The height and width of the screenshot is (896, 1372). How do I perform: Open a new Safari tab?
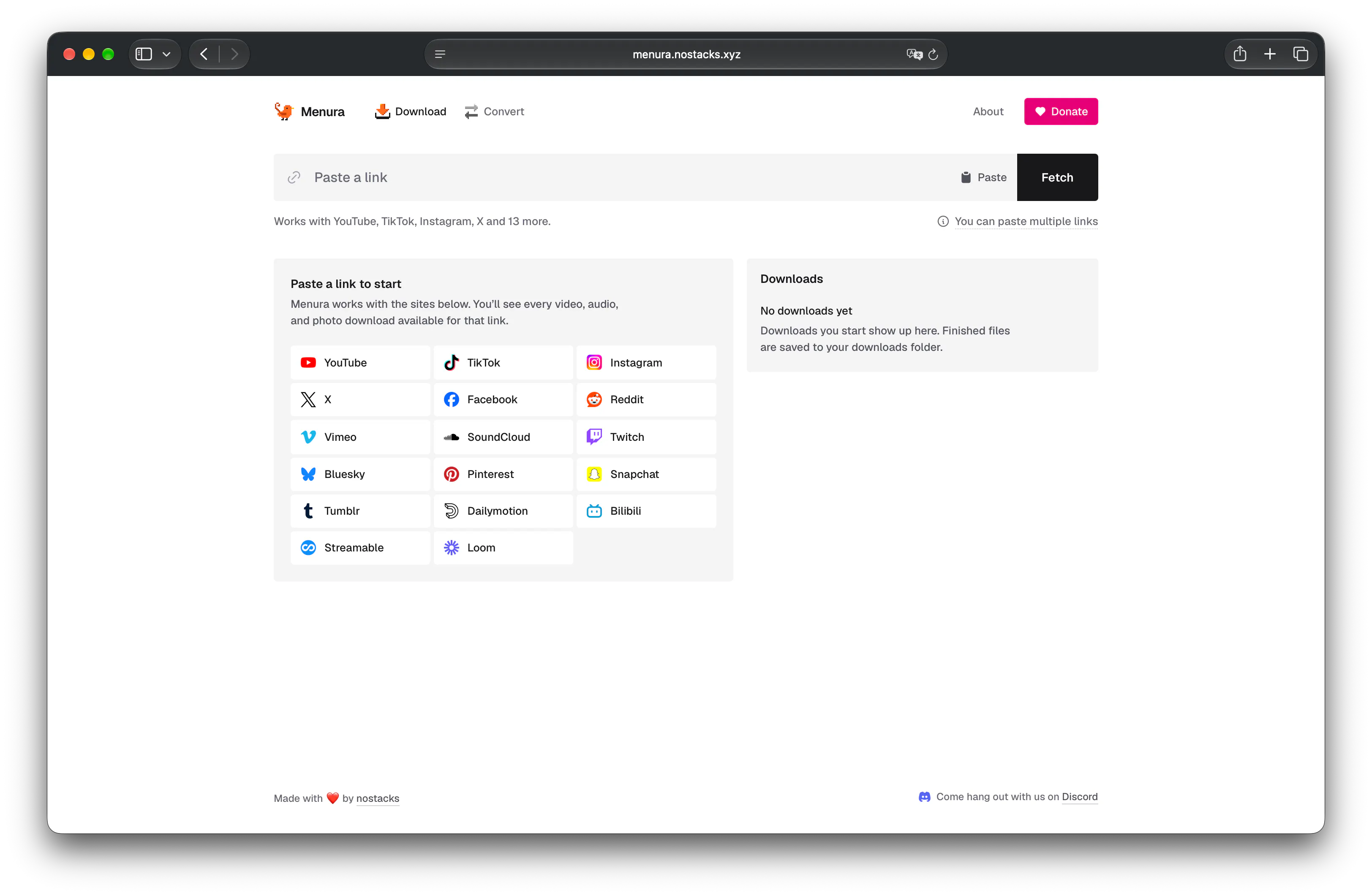click(x=1270, y=54)
